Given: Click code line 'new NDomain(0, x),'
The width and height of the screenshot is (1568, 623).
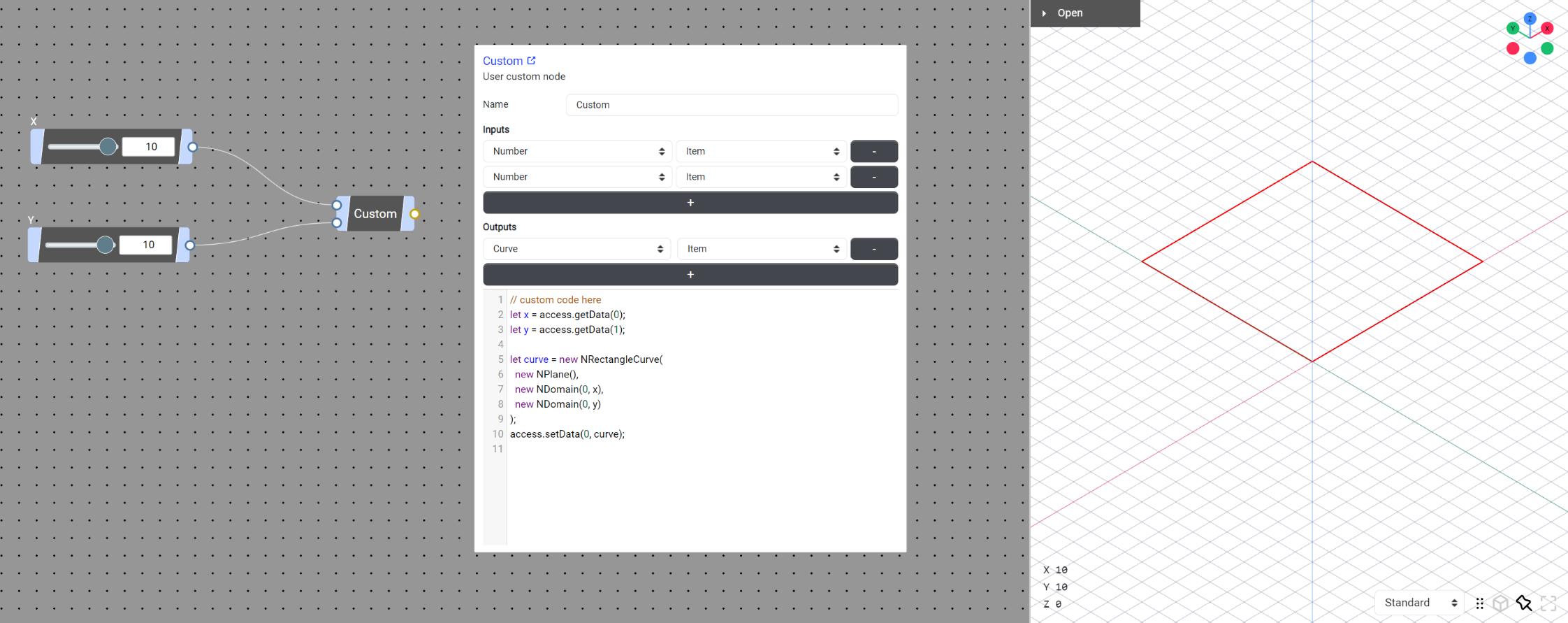Looking at the screenshot, I should 559,389.
